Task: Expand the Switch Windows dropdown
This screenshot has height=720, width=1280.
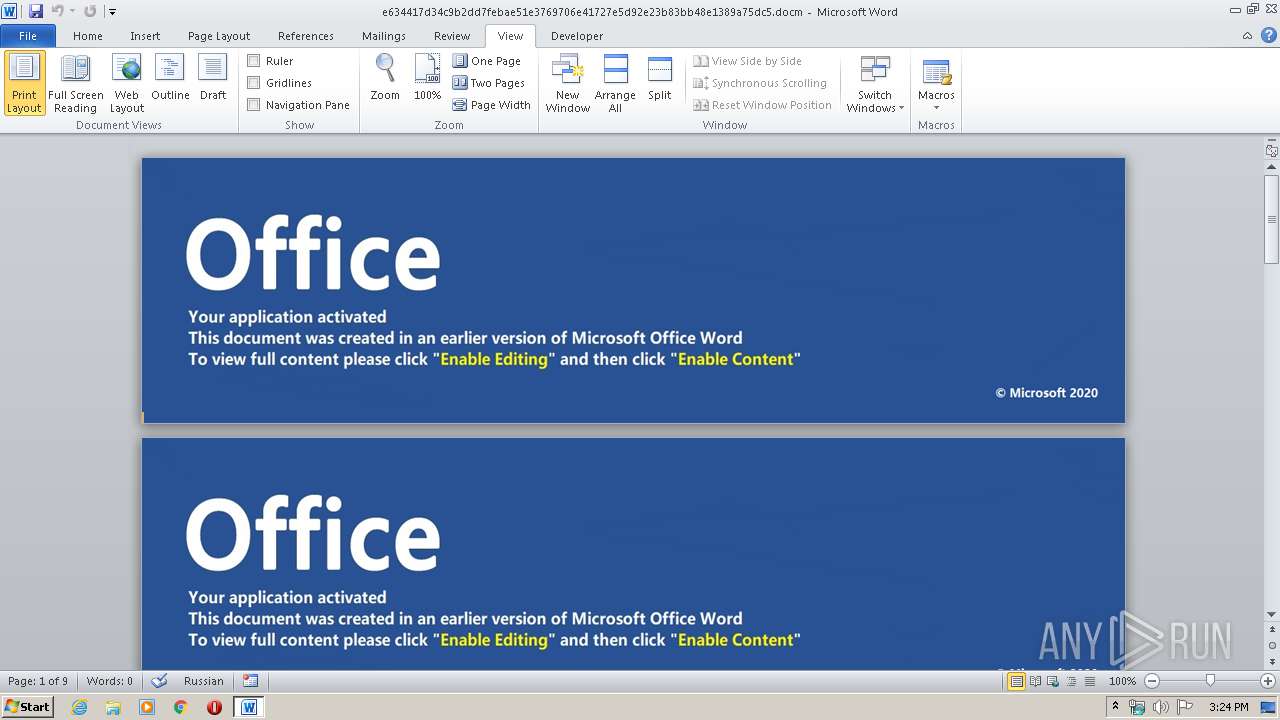Action: click(875, 83)
